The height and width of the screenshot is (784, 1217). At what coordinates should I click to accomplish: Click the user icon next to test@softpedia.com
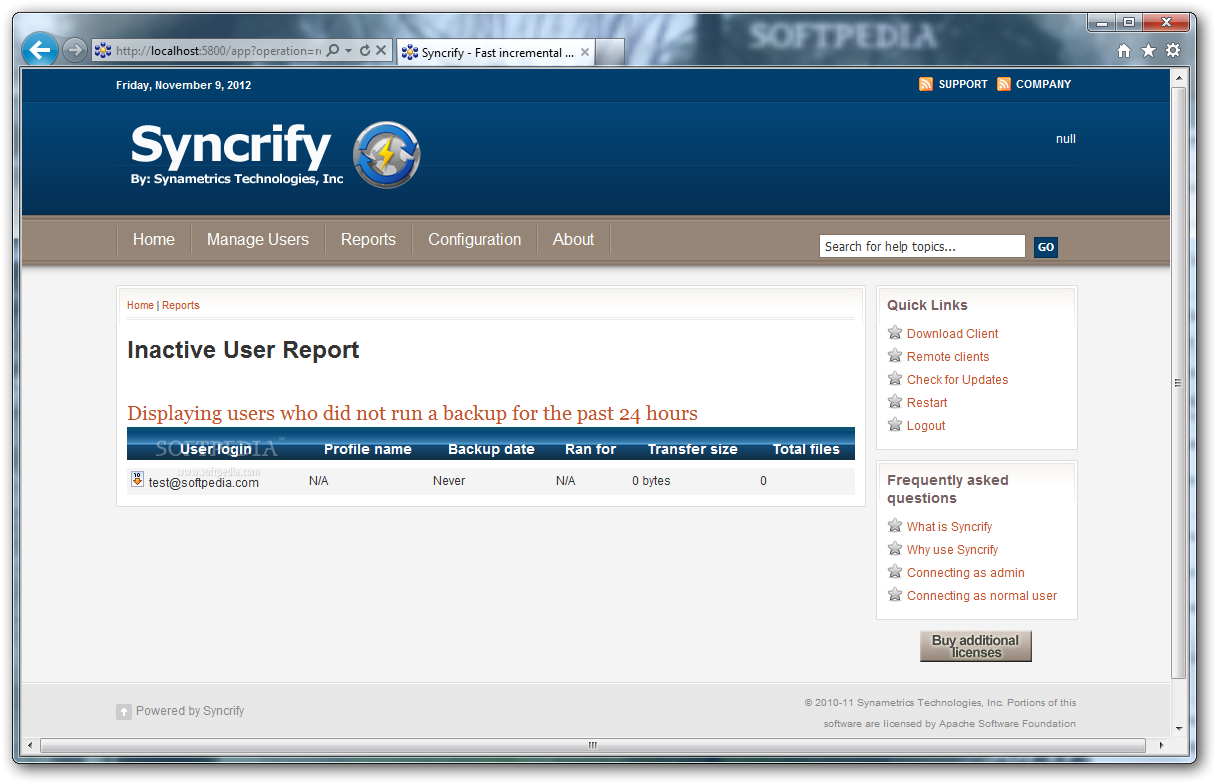pyautogui.click(x=137, y=480)
